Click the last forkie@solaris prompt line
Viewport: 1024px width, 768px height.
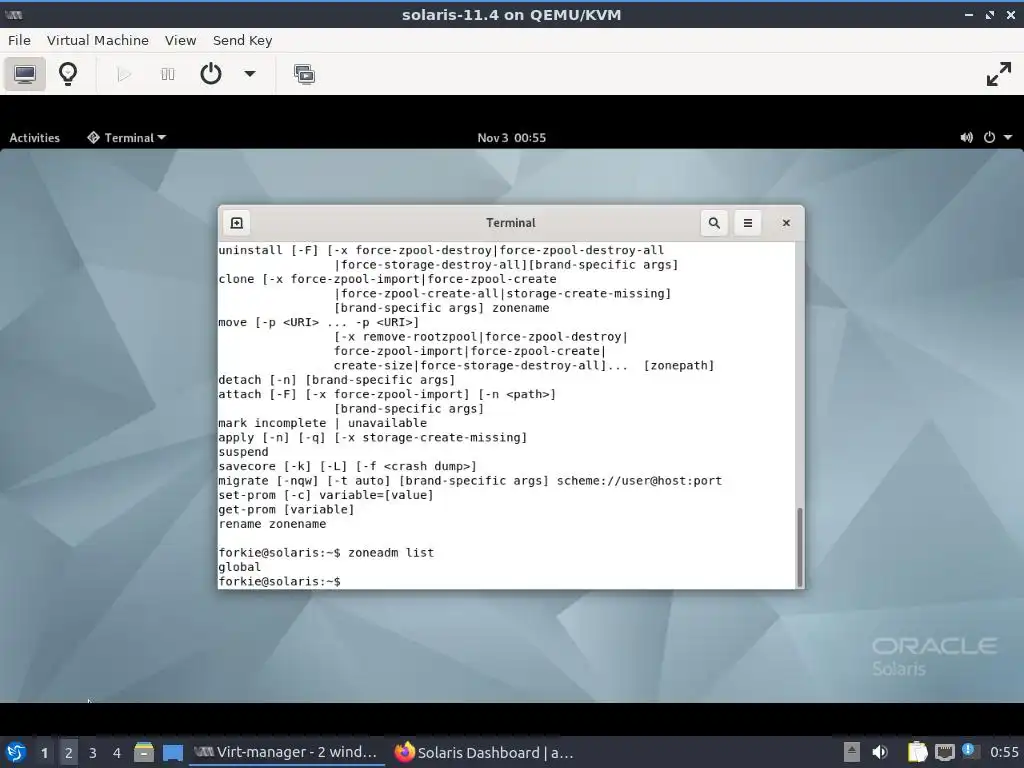point(280,581)
